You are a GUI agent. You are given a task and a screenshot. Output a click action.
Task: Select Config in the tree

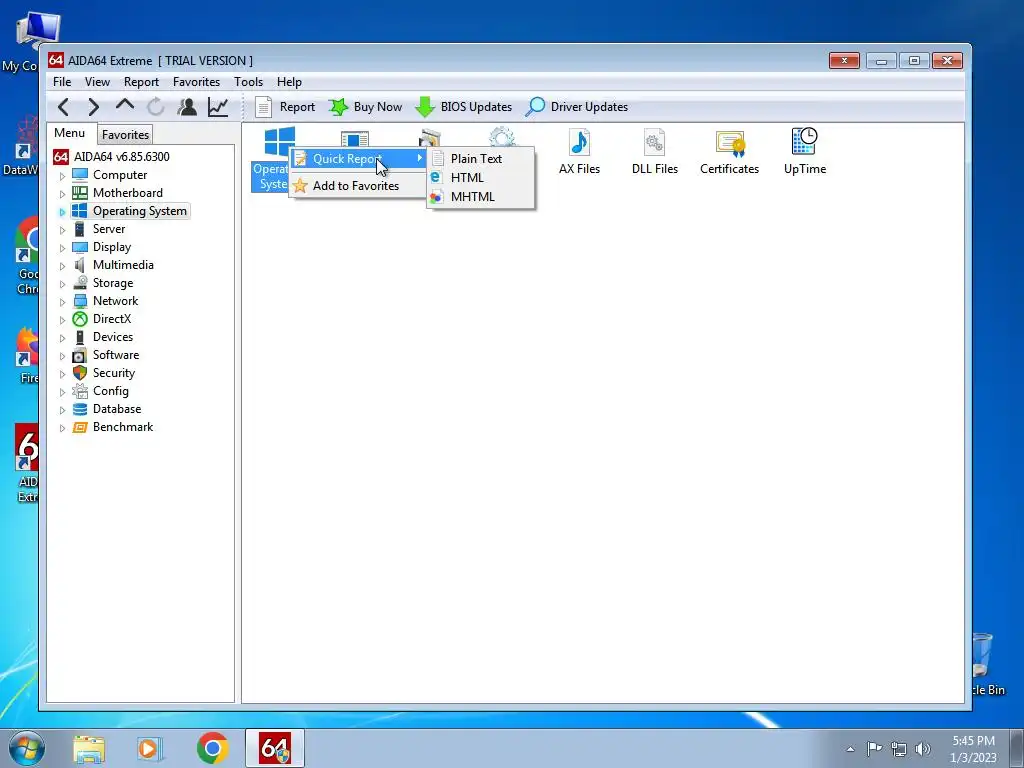(110, 391)
